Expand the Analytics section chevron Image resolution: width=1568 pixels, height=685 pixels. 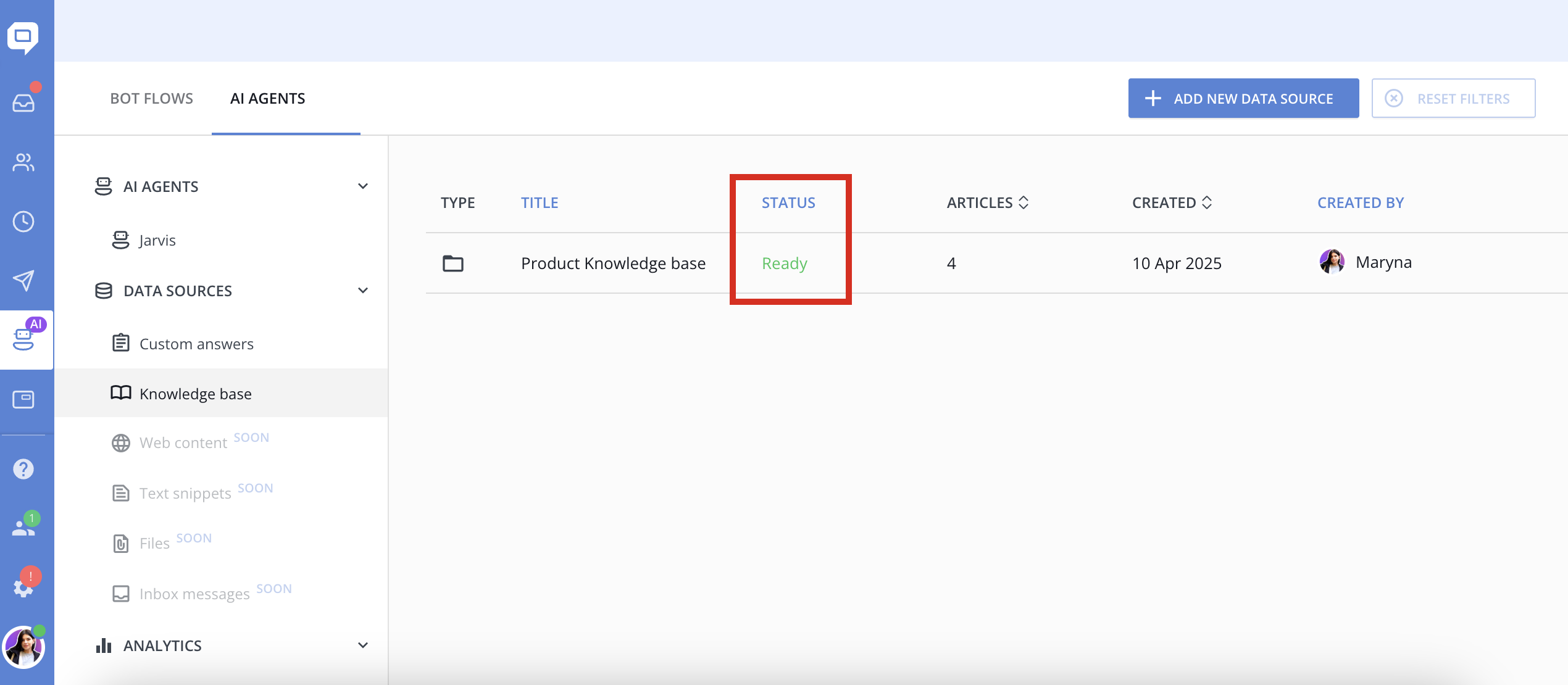point(363,646)
